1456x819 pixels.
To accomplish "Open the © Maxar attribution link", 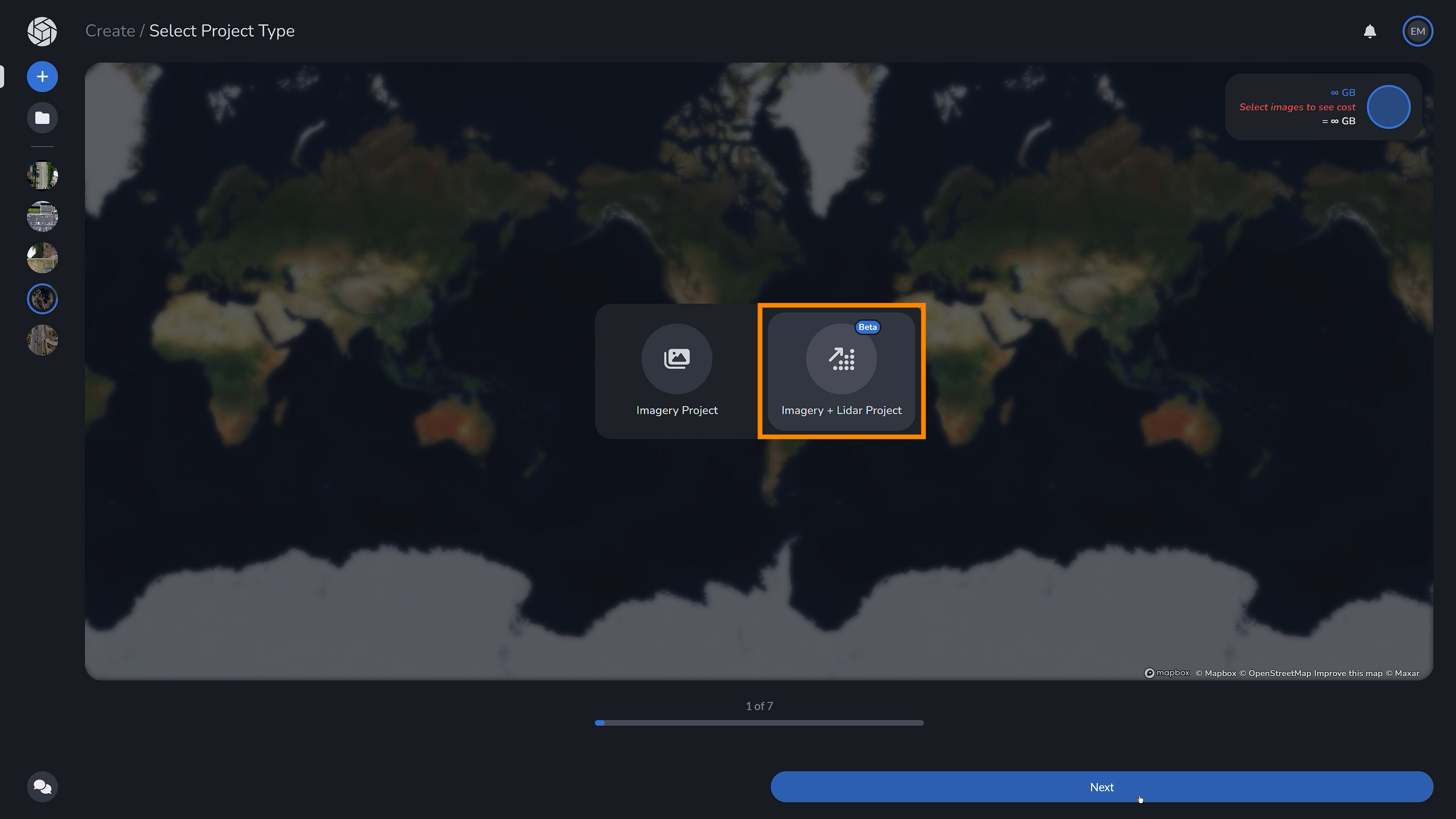I will (x=1402, y=673).
